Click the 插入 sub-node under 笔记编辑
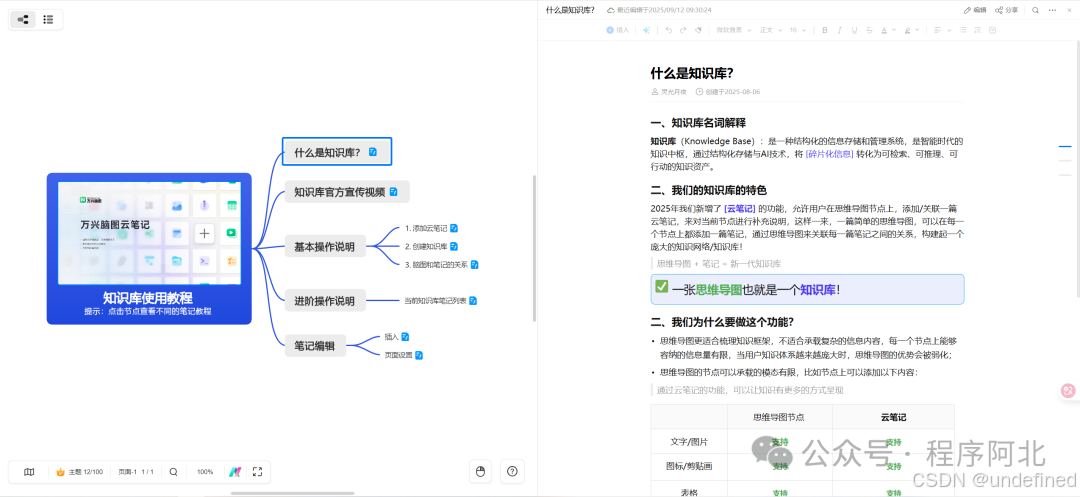Viewport: 1080px width, 497px height. (x=392, y=337)
